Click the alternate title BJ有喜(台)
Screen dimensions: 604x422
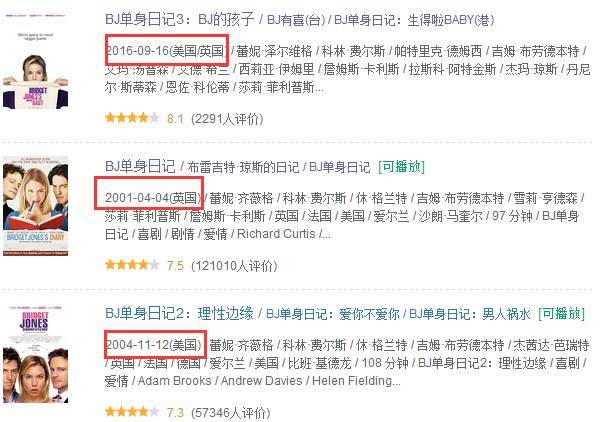296,20
